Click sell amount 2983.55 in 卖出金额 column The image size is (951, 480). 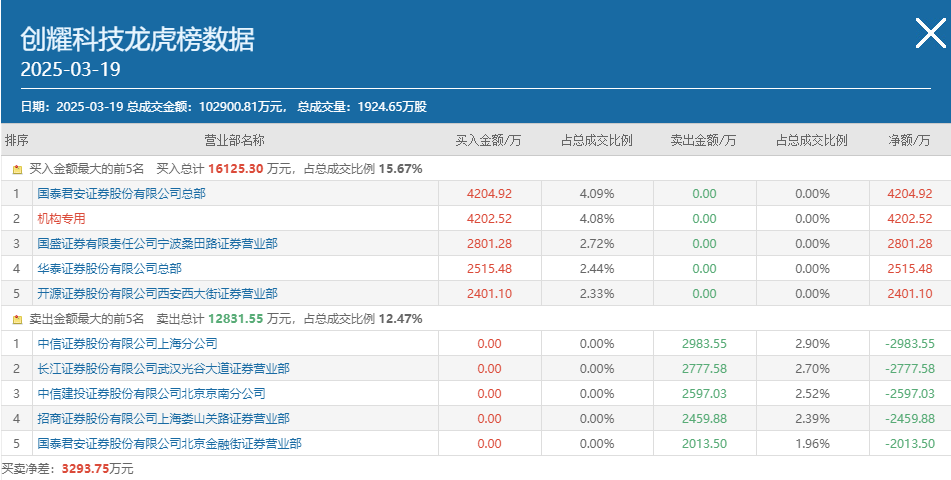pyautogui.click(x=704, y=343)
